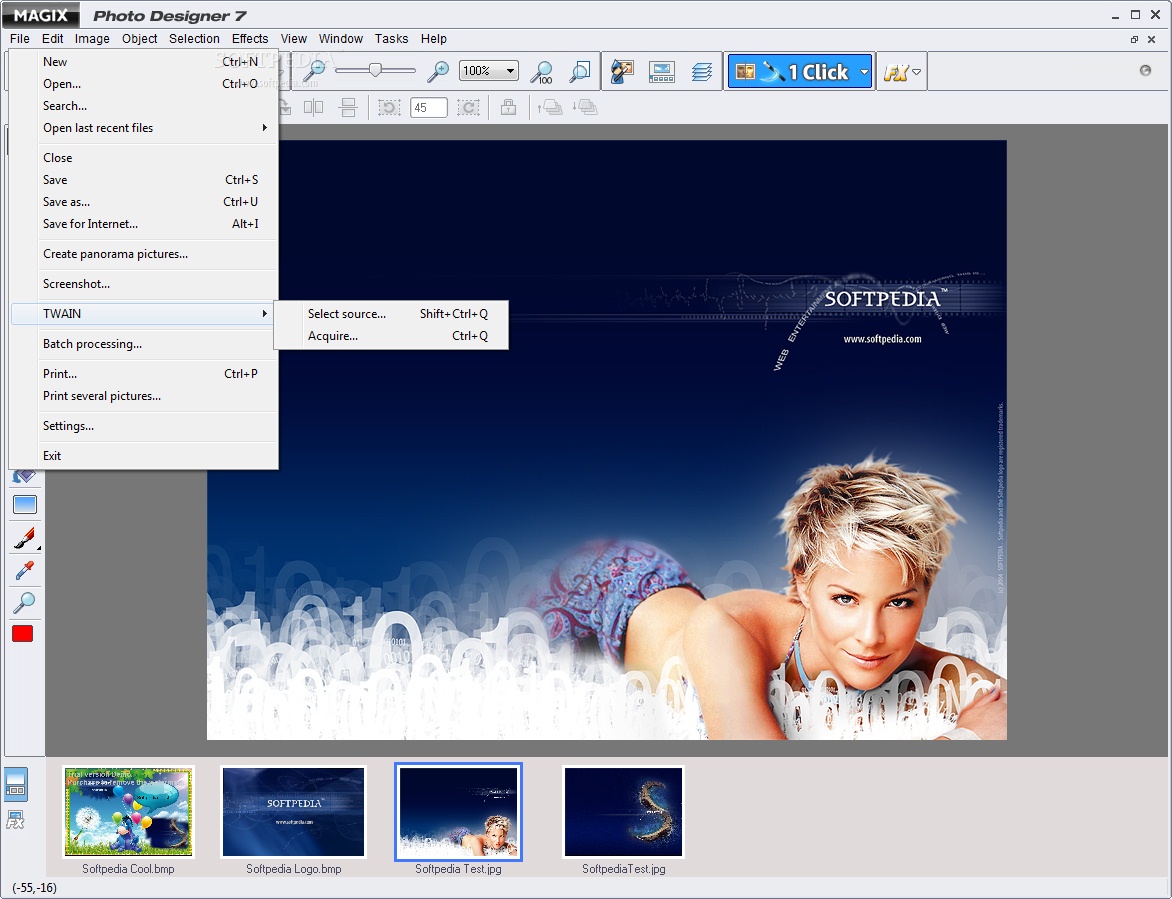Set zoom to 100 percent icon
Viewport: 1172px width, 899px height.
tap(541, 72)
